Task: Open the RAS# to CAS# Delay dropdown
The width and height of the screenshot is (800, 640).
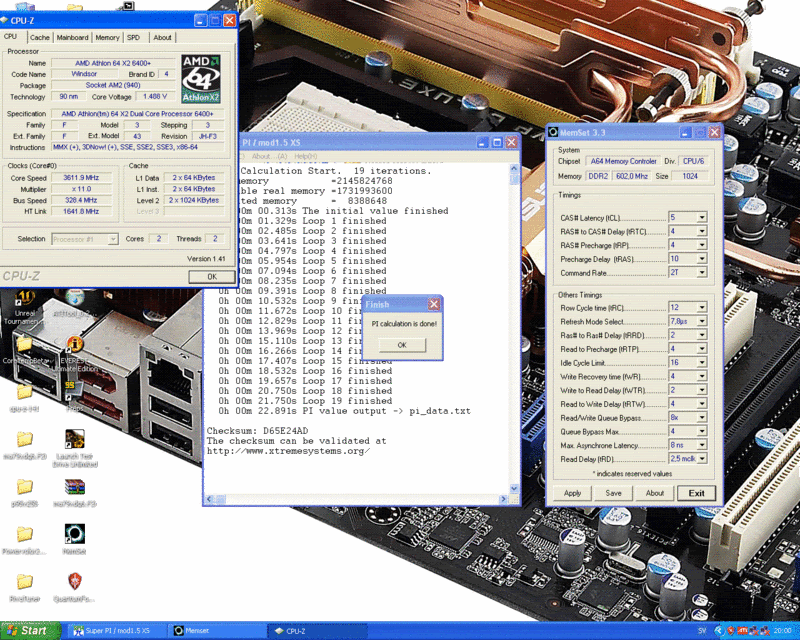Action: [702, 232]
